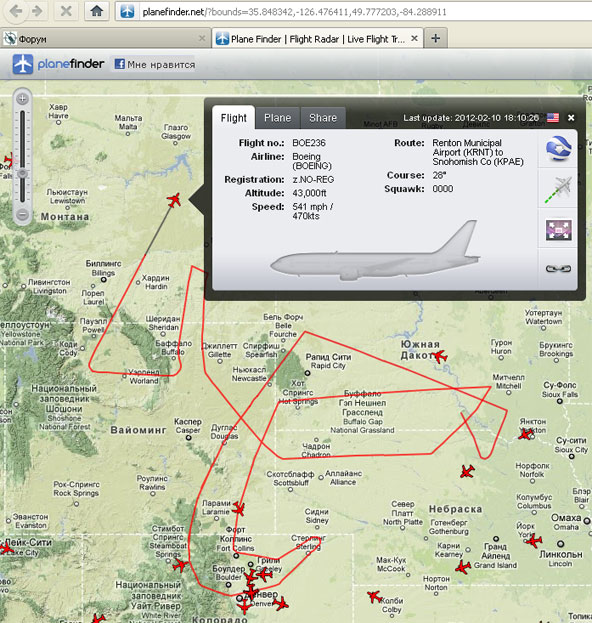Click the Facebook Мне нравится button
592x623 pixels.
pos(155,64)
